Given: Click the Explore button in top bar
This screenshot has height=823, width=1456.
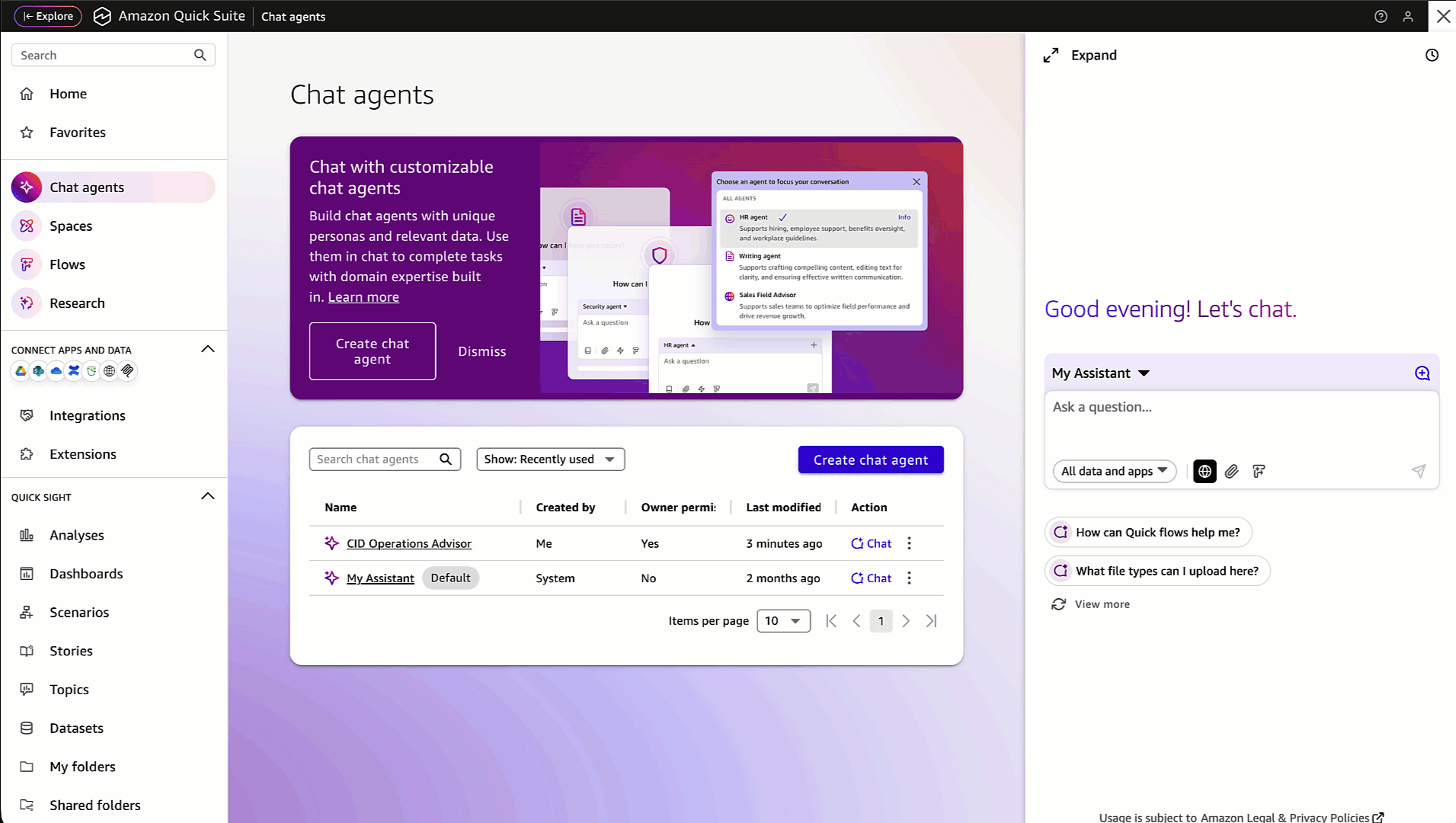Looking at the screenshot, I should [x=48, y=16].
